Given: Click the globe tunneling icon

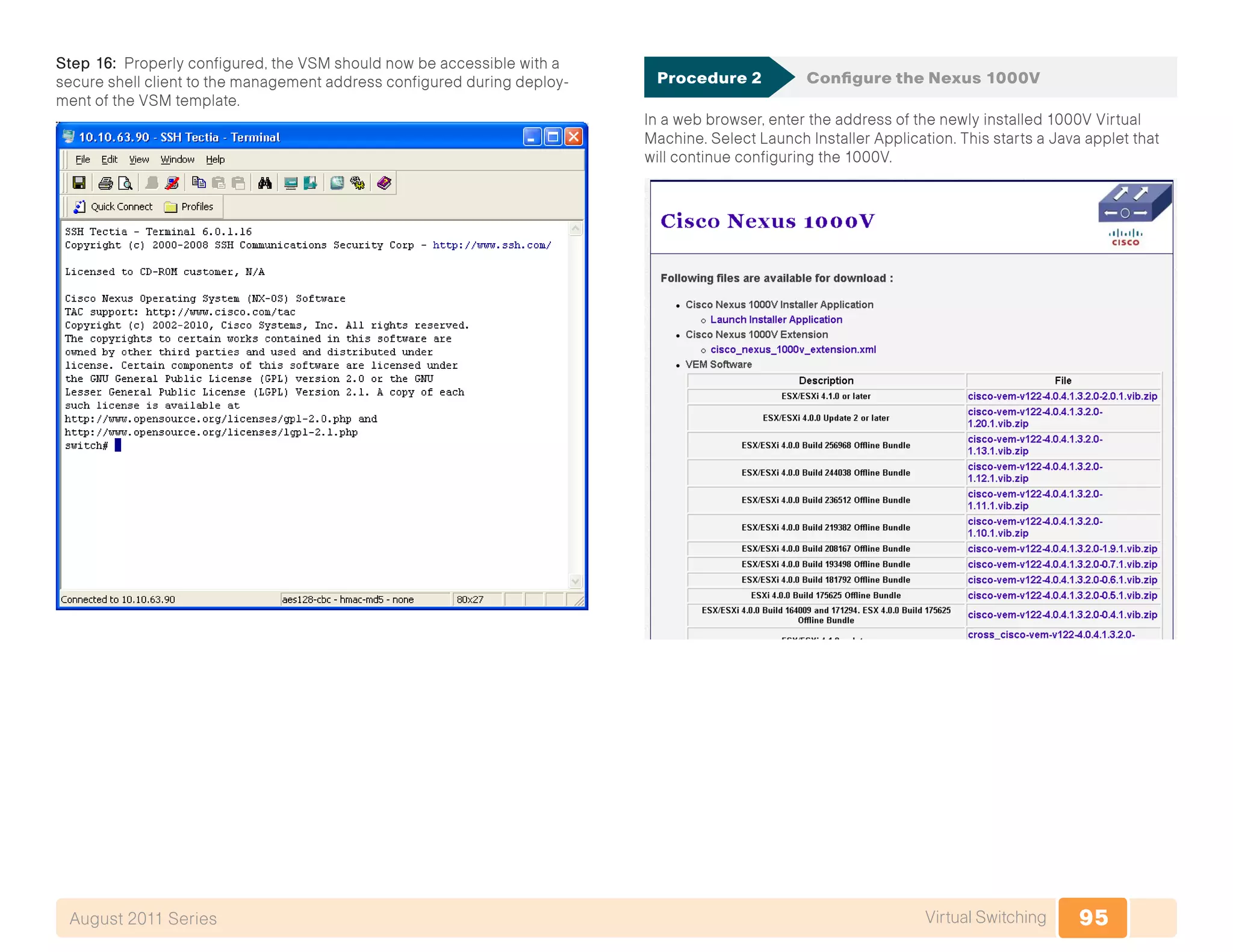Looking at the screenshot, I should (337, 183).
